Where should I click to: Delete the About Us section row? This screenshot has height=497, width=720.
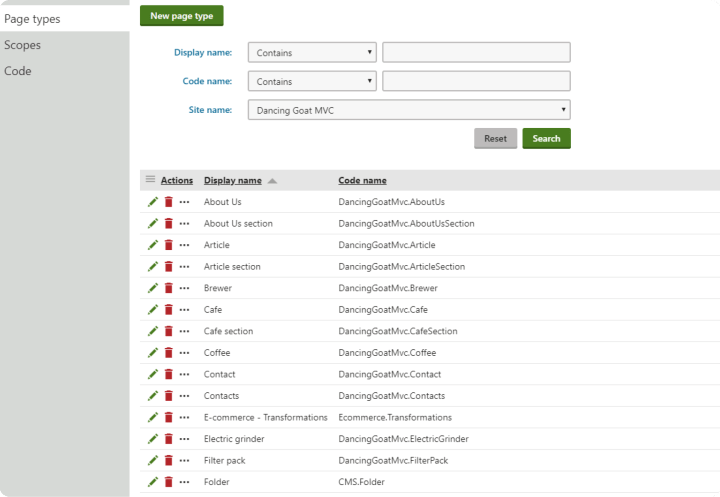(169, 223)
